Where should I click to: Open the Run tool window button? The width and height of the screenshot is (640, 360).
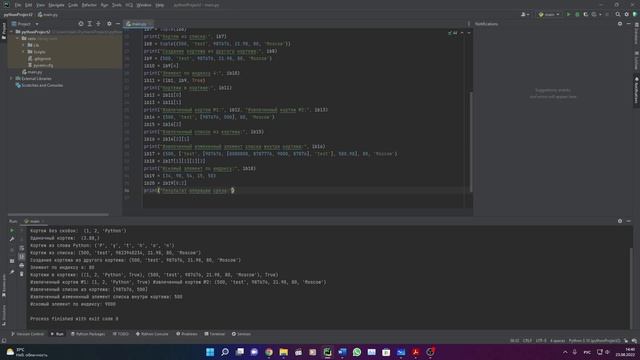pyautogui.click(x=57, y=334)
